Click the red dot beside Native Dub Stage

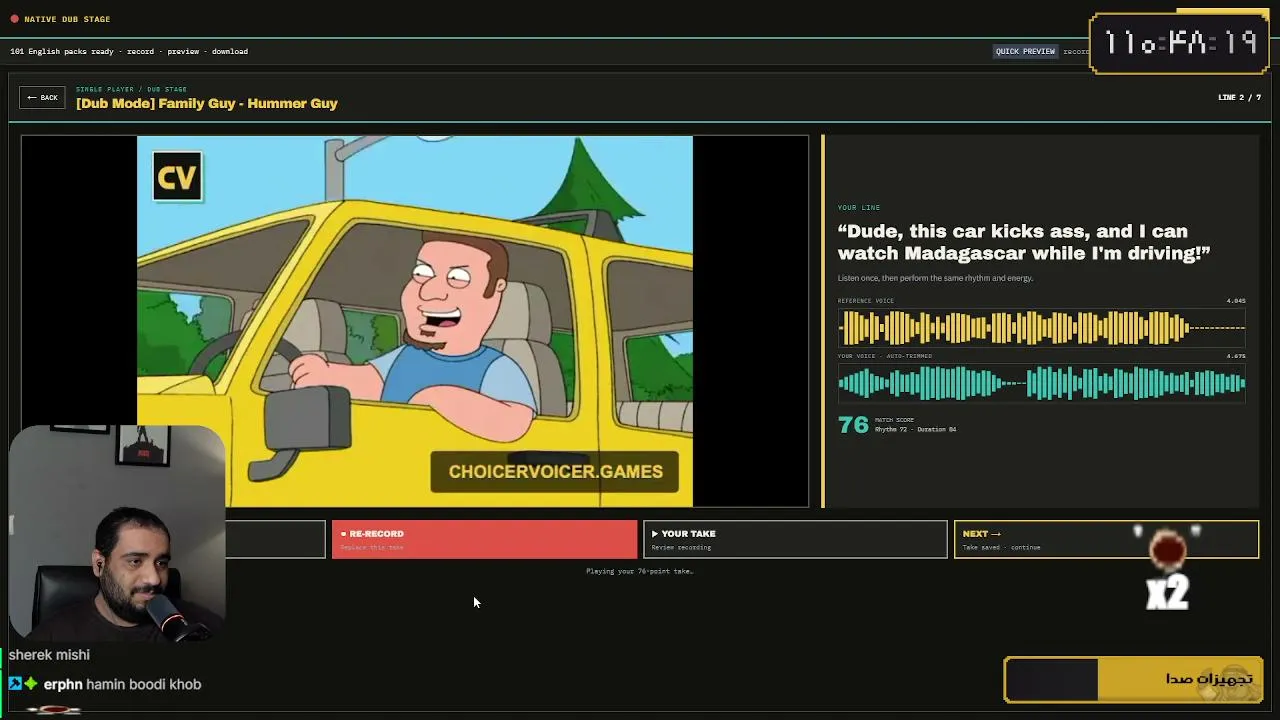(x=14, y=19)
